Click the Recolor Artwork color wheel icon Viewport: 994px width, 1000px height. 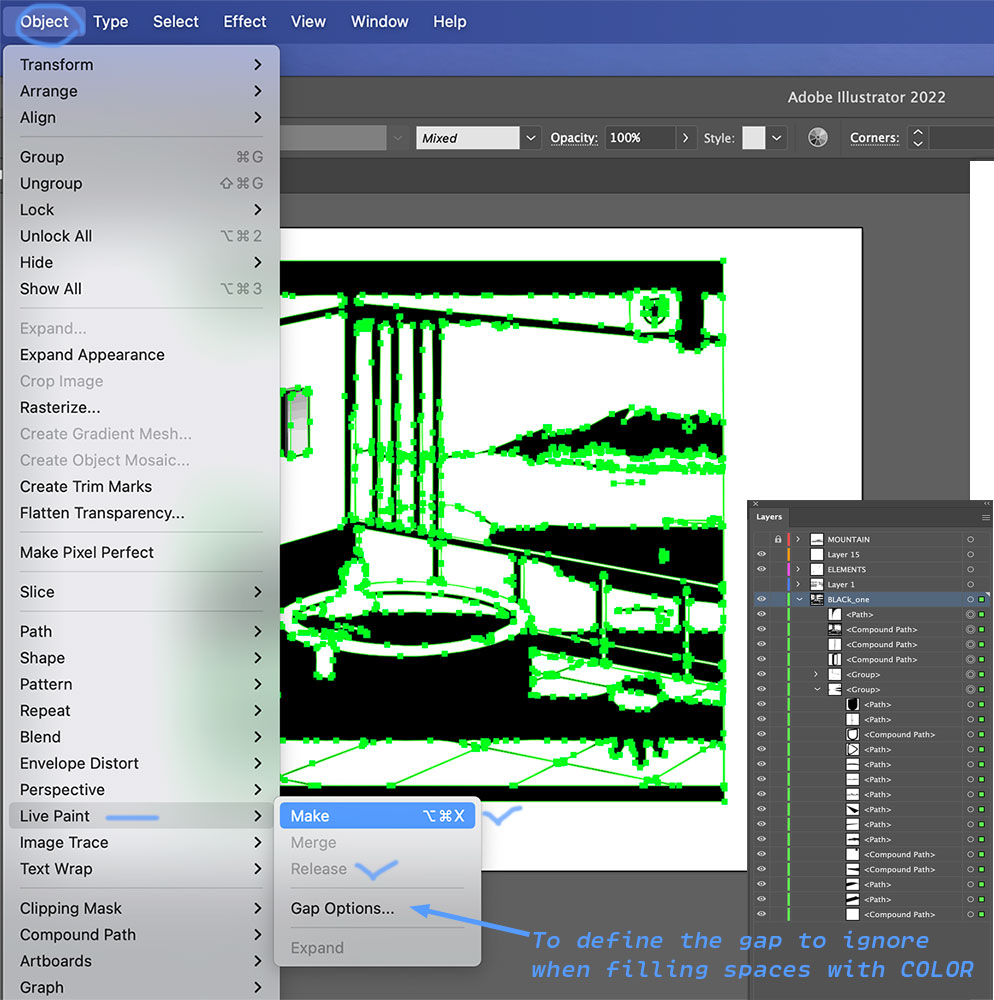pyautogui.click(x=818, y=138)
